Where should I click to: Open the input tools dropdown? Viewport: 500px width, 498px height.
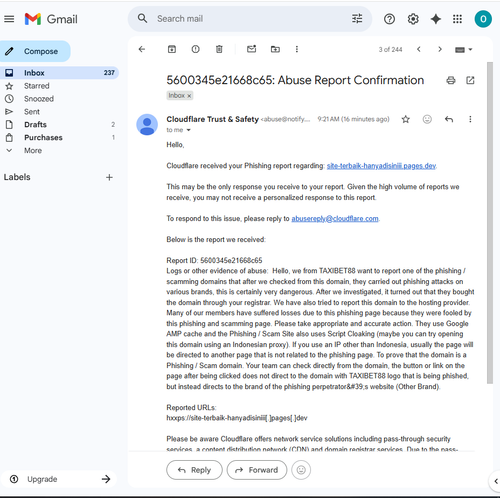pyautogui.click(x=464, y=50)
